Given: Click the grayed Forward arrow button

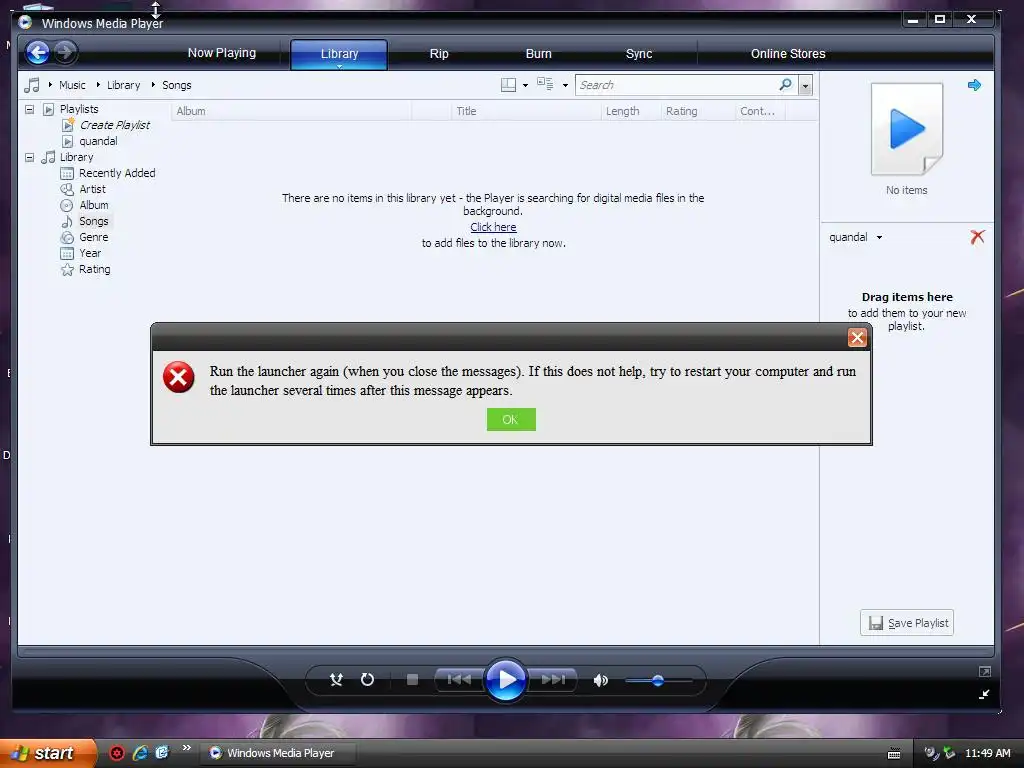Looking at the screenshot, I should tap(65, 52).
